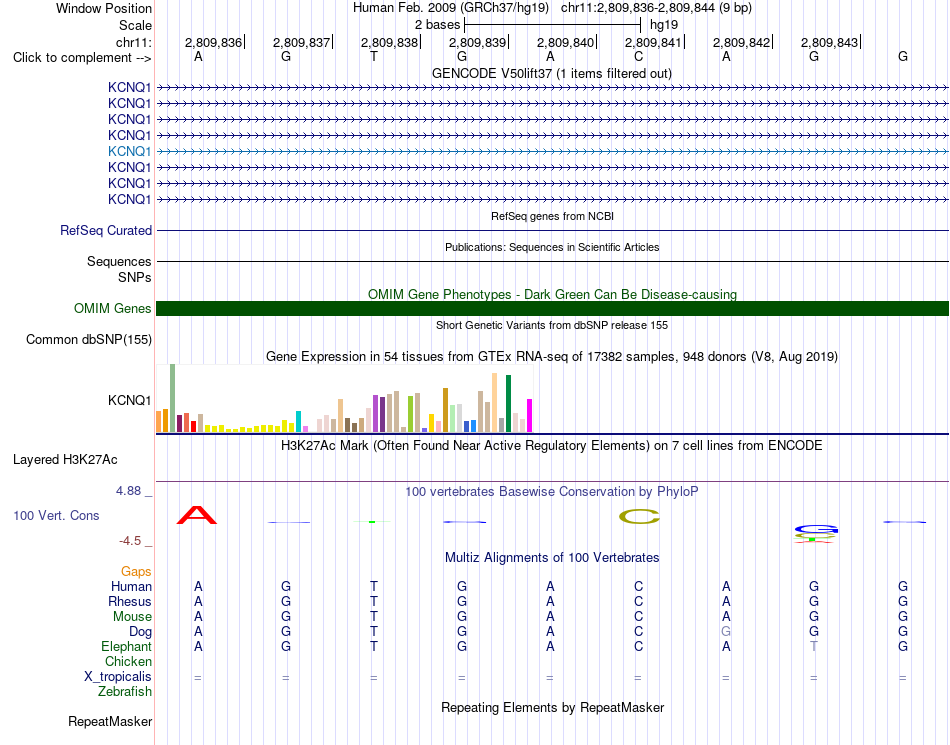Click the Mouse species label
Image resolution: width=950 pixels, height=745 pixels.
(x=132, y=617)
